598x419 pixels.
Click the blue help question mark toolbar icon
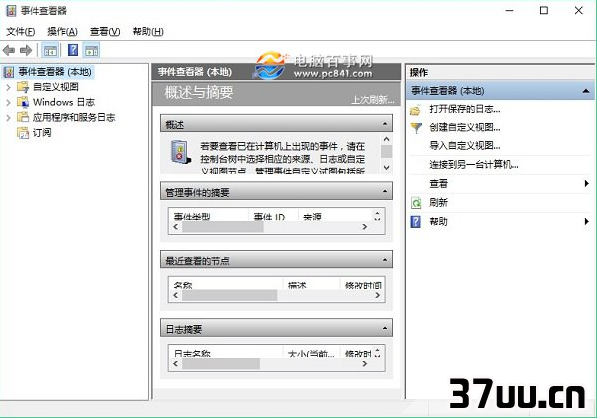point(73,50)
